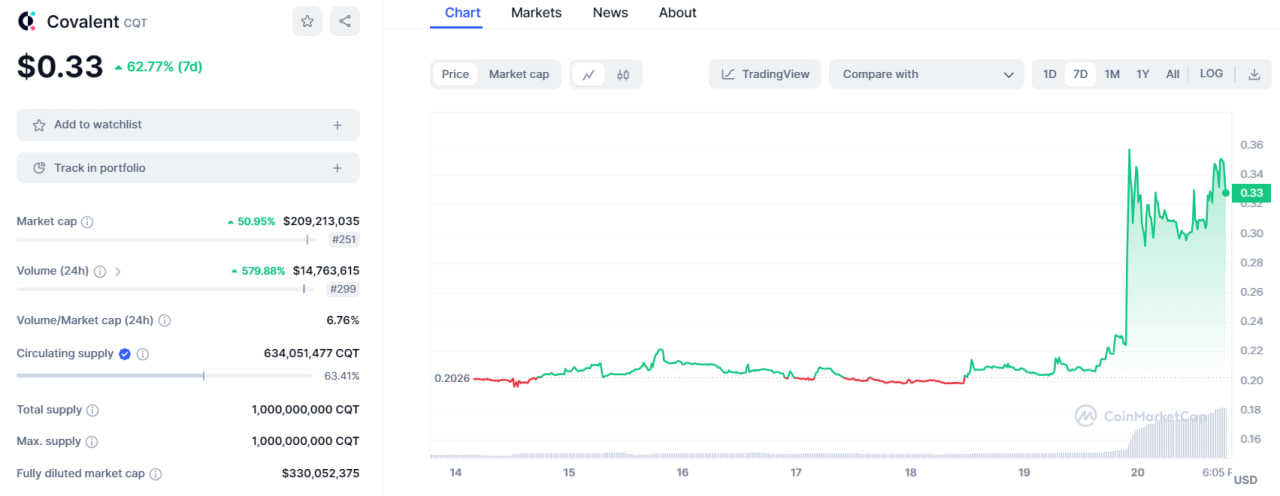Viewport: 1280px width, 496px height.
Task: Download chart data icon
Action: tap(1254, 74)
